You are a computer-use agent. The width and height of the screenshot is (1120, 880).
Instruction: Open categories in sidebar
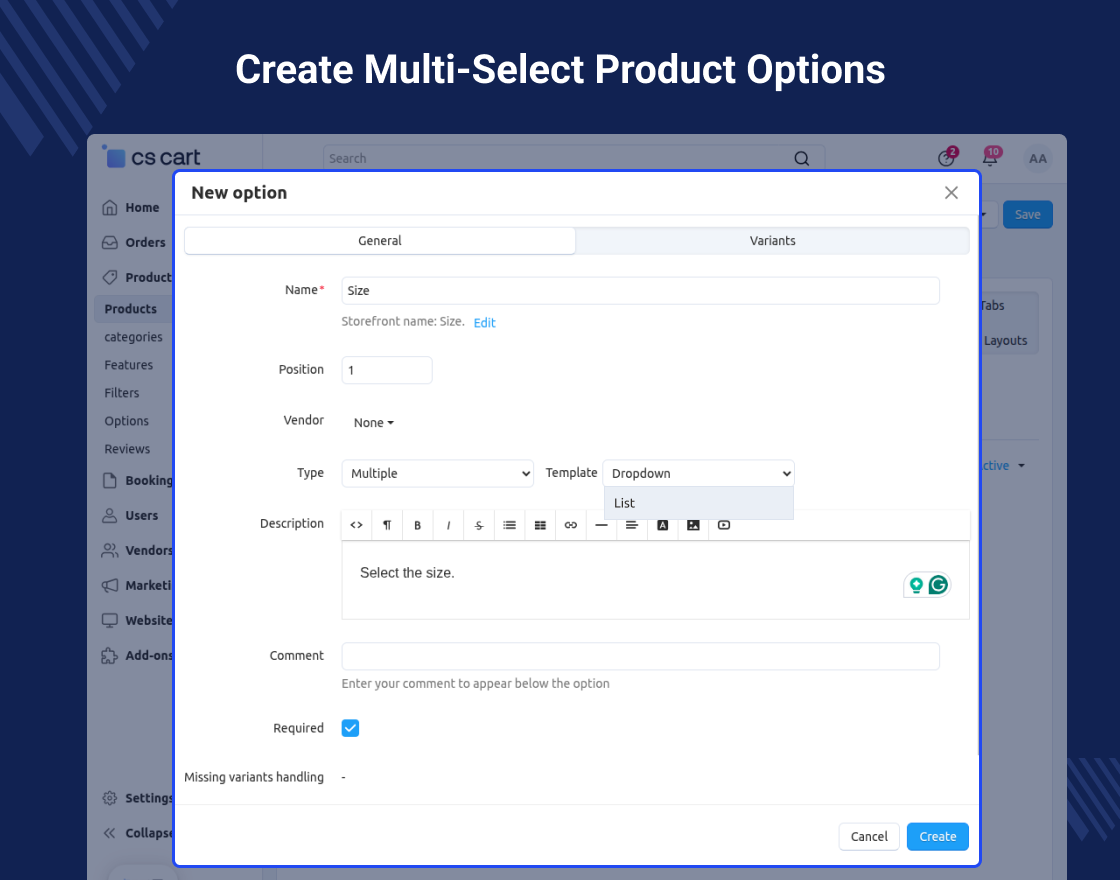tap(134, 337)
